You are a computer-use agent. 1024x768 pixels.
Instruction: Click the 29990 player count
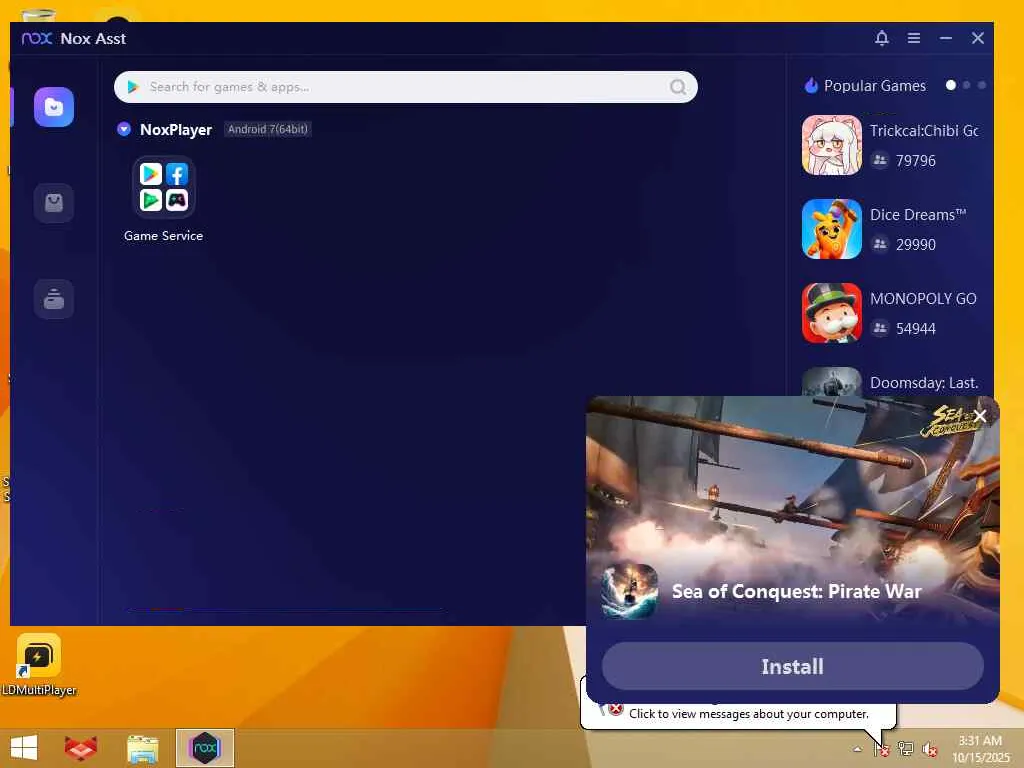point(916,244)
